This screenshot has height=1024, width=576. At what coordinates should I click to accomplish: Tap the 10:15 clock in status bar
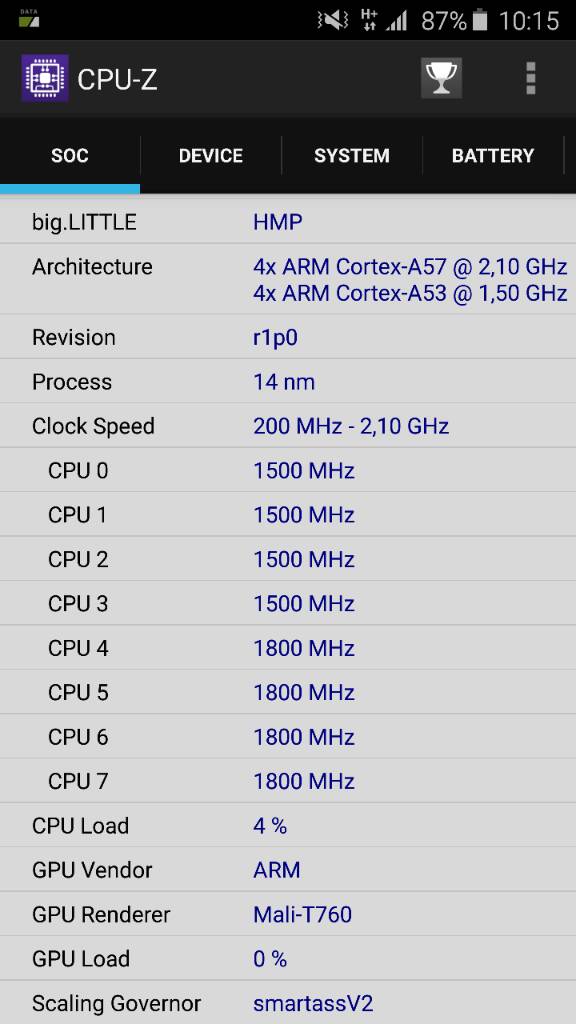click(x=529, y=21)
